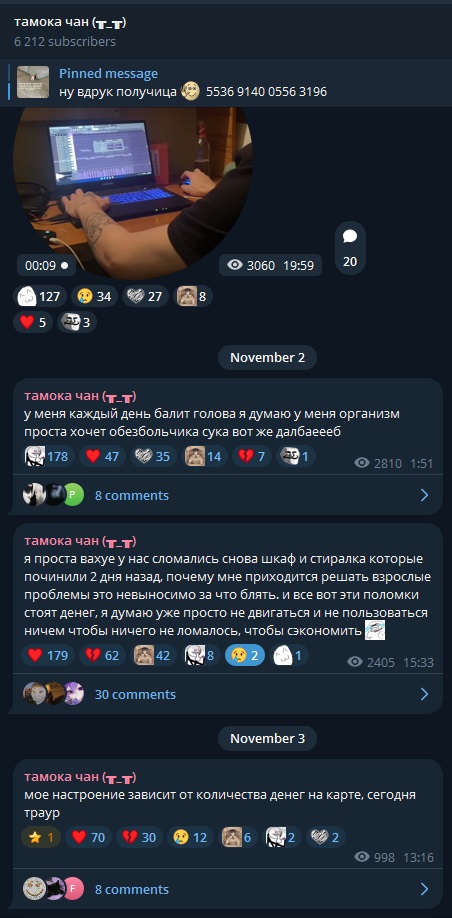Open the pinned message thumbnail
Screen dimensions: 452x918
33,83
